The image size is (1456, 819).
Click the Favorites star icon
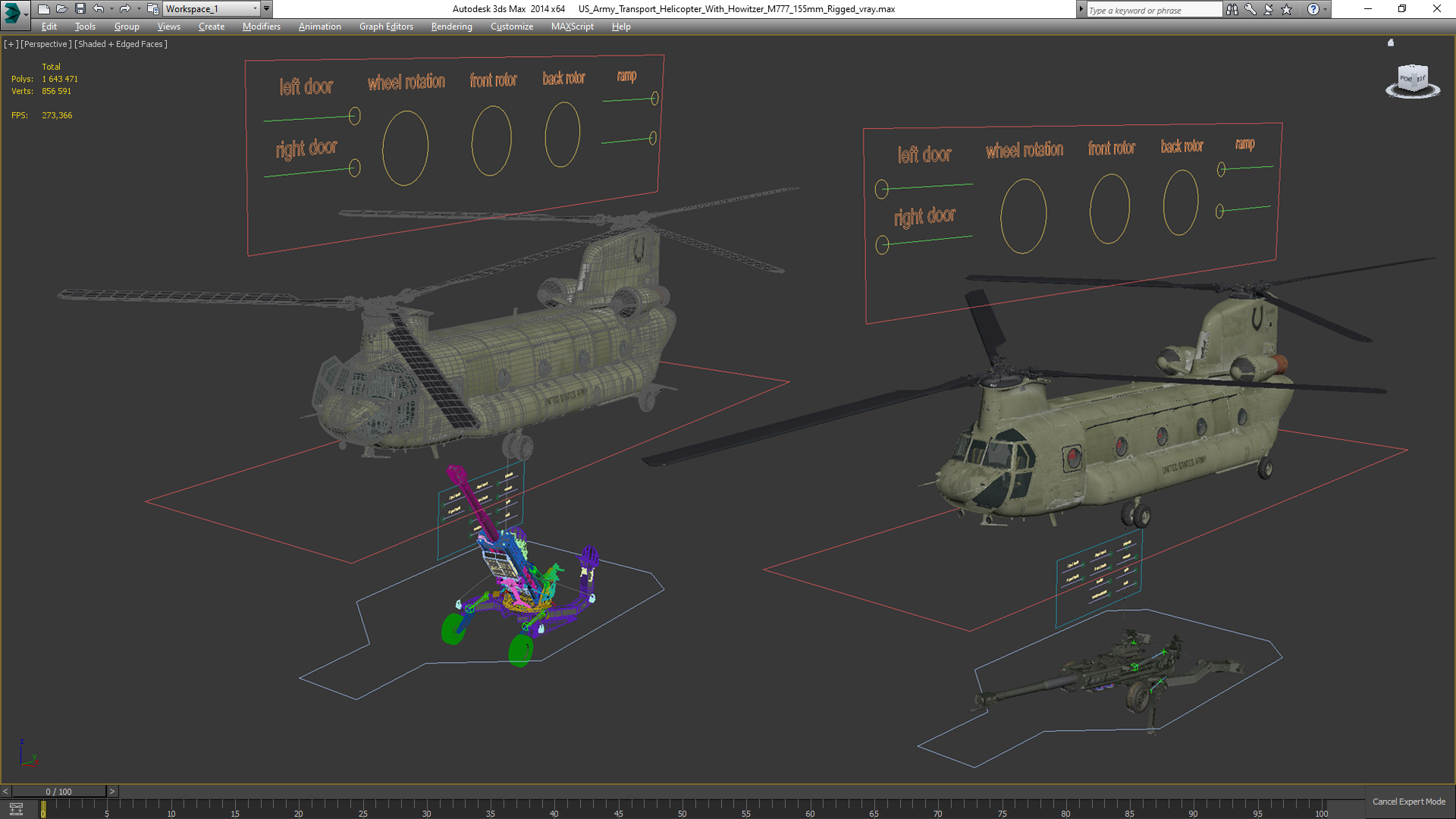click(x=1287, y=9)
